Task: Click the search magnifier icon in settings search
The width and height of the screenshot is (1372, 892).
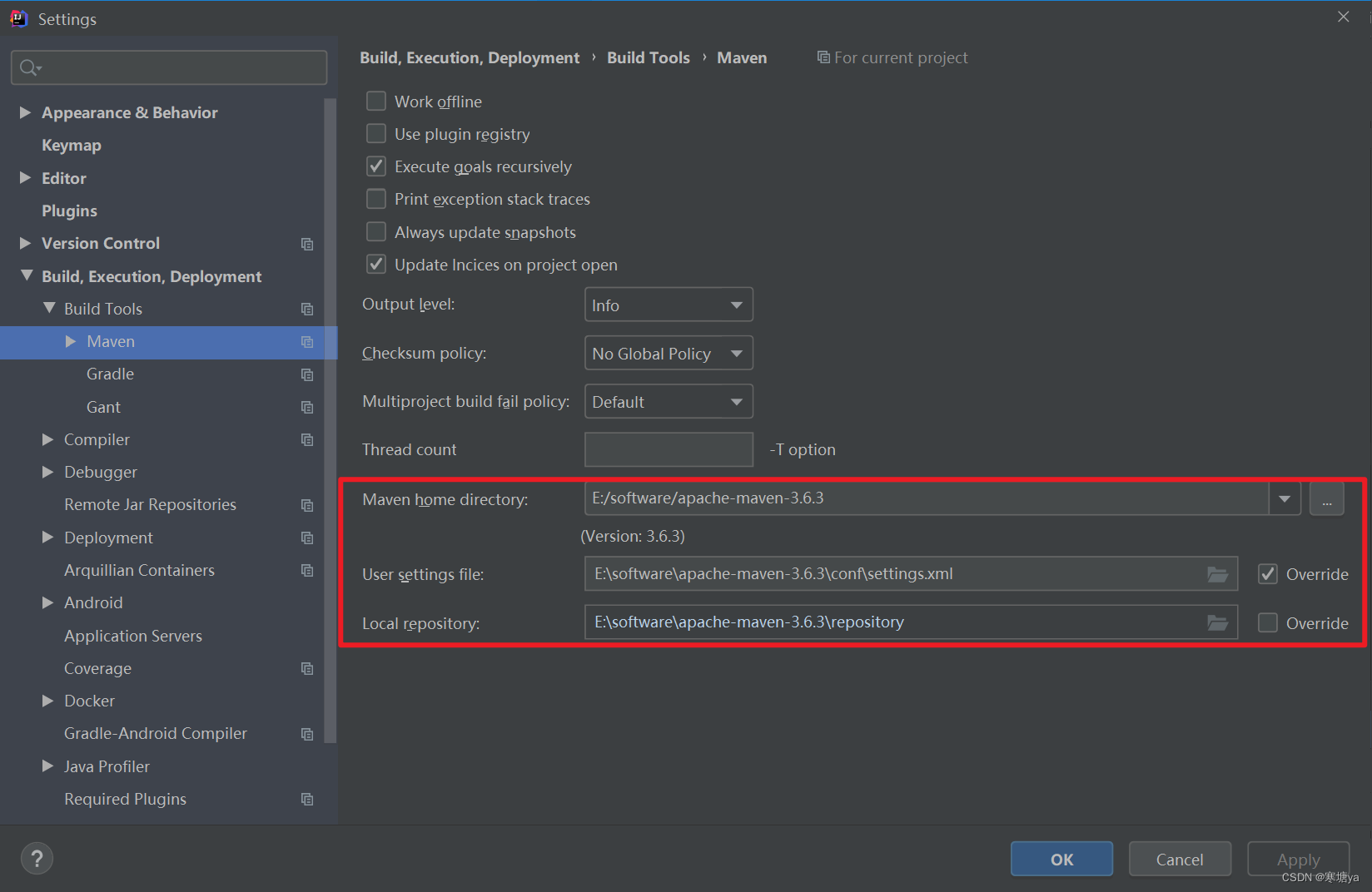Action: (30, 67)
